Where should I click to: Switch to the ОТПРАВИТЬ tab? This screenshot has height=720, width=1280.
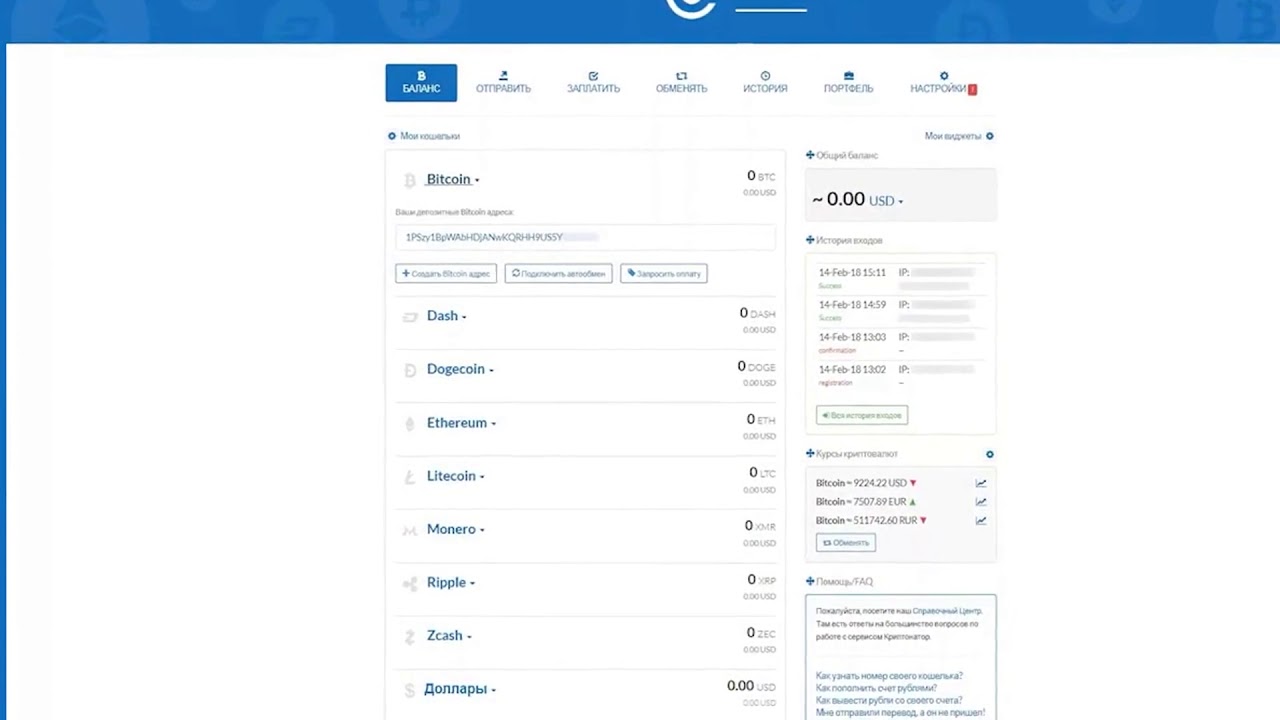[503, 83]
